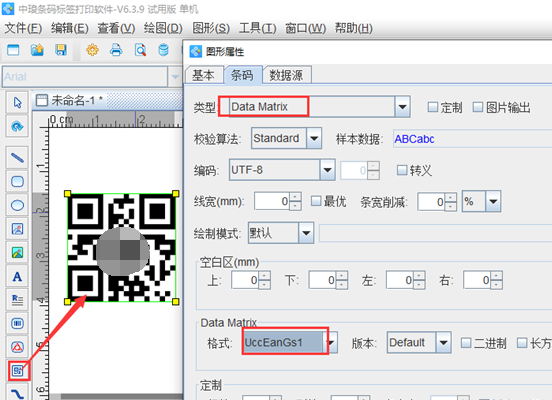Expand the 类型 Data Matrix dropdown

[x=402, y=107]
